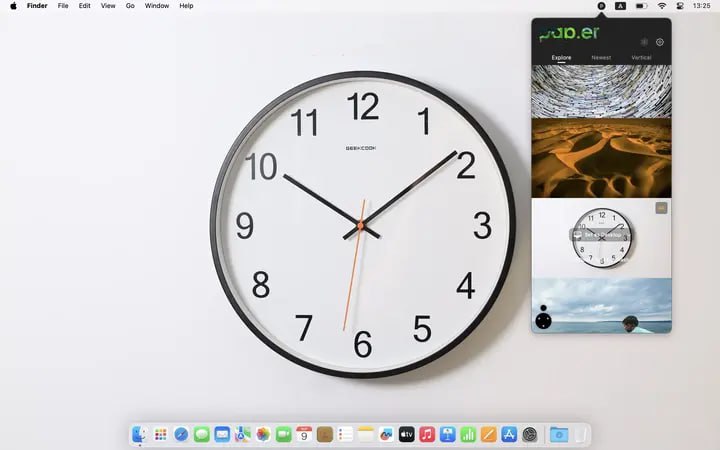Open the Trash in the Dock
This screenshot has height=450, width=720.
coord(580,434)
